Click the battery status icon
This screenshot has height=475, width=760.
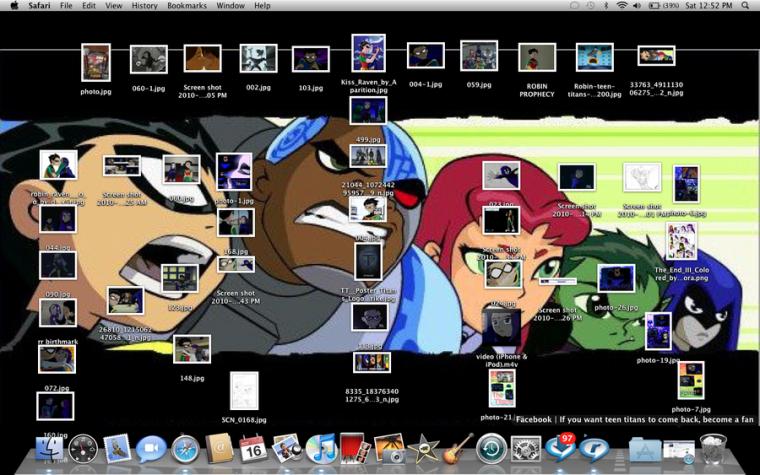click(663, 5)
